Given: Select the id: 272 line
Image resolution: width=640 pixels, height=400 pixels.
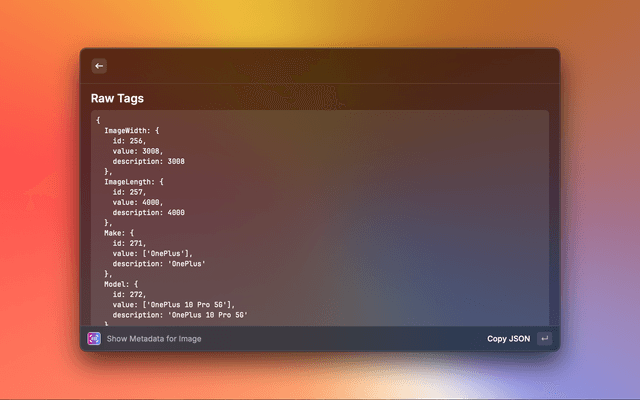Looking at the screenshot, I should coord(129,294).
